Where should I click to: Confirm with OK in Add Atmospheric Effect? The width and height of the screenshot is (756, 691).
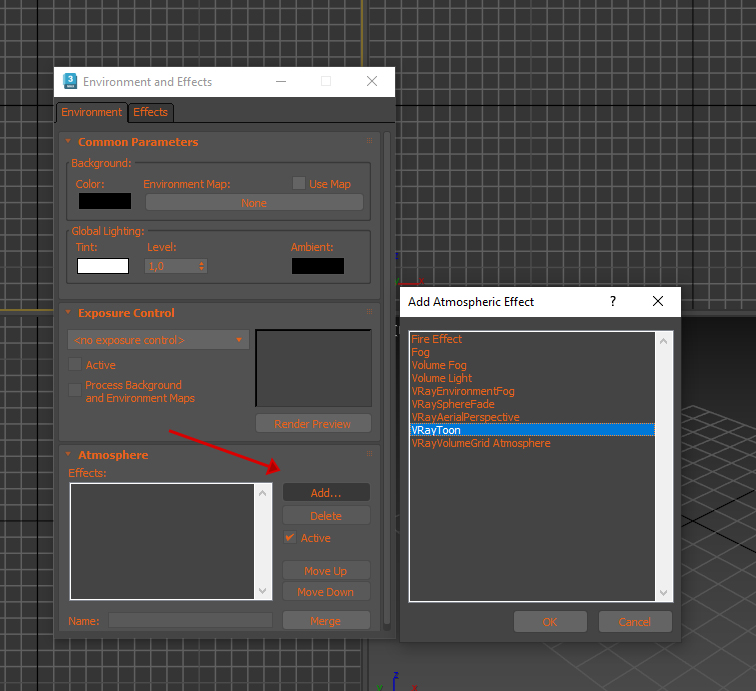[x=550, y=622]
